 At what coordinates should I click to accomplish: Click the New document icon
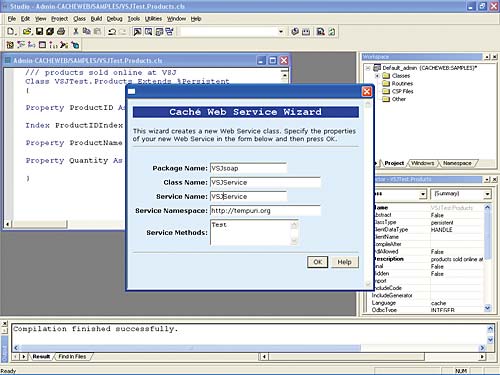(11, 32)
